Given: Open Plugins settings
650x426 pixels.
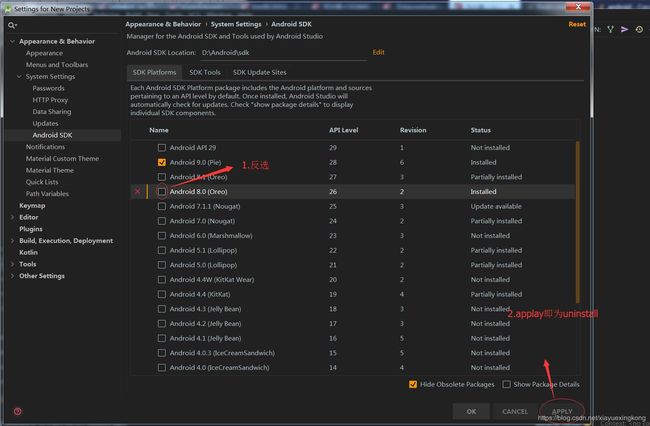Looking at the screenshot, I should [x=31, y=229].
